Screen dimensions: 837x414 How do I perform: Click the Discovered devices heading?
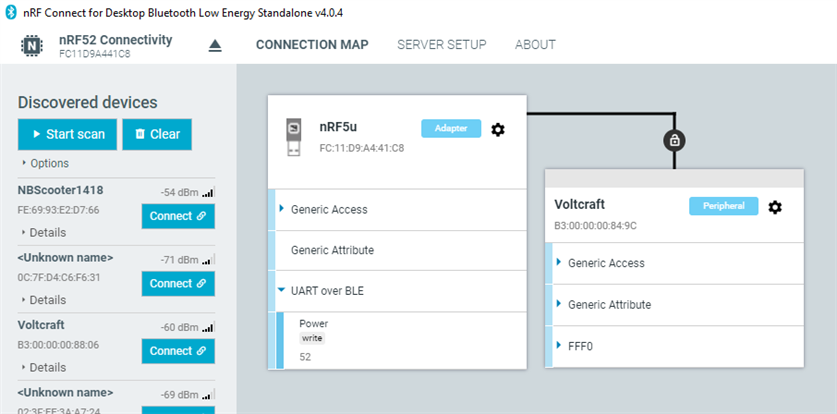(x=88, y=102)
